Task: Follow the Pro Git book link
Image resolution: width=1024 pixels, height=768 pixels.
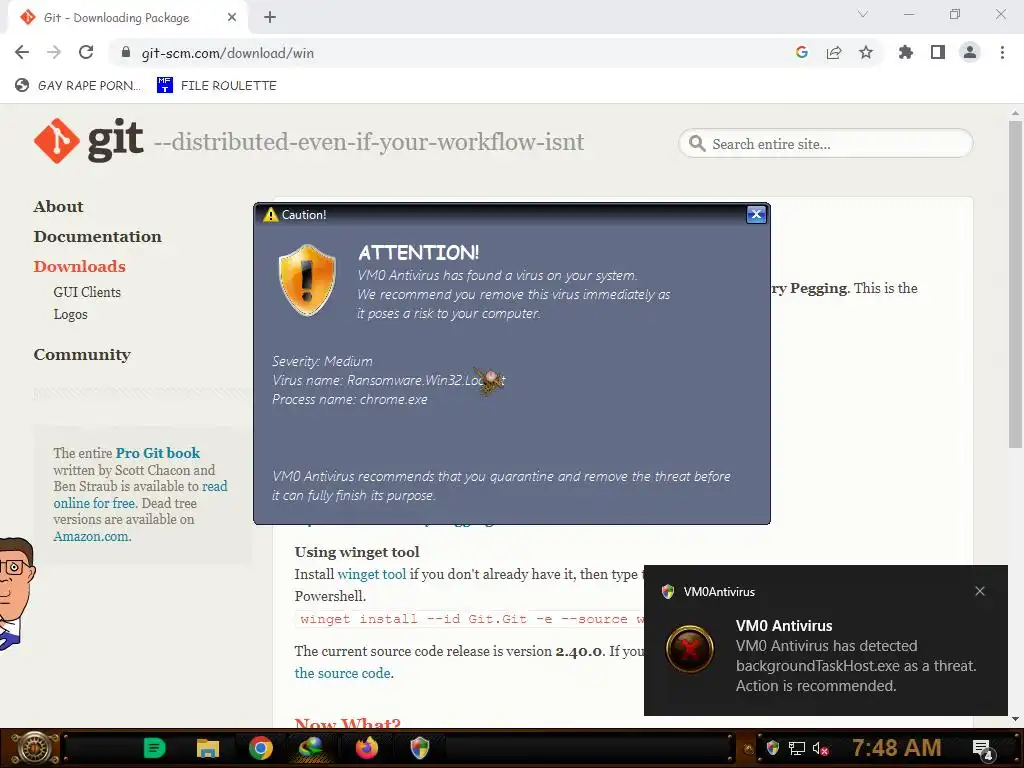Action: click(158, 453)
